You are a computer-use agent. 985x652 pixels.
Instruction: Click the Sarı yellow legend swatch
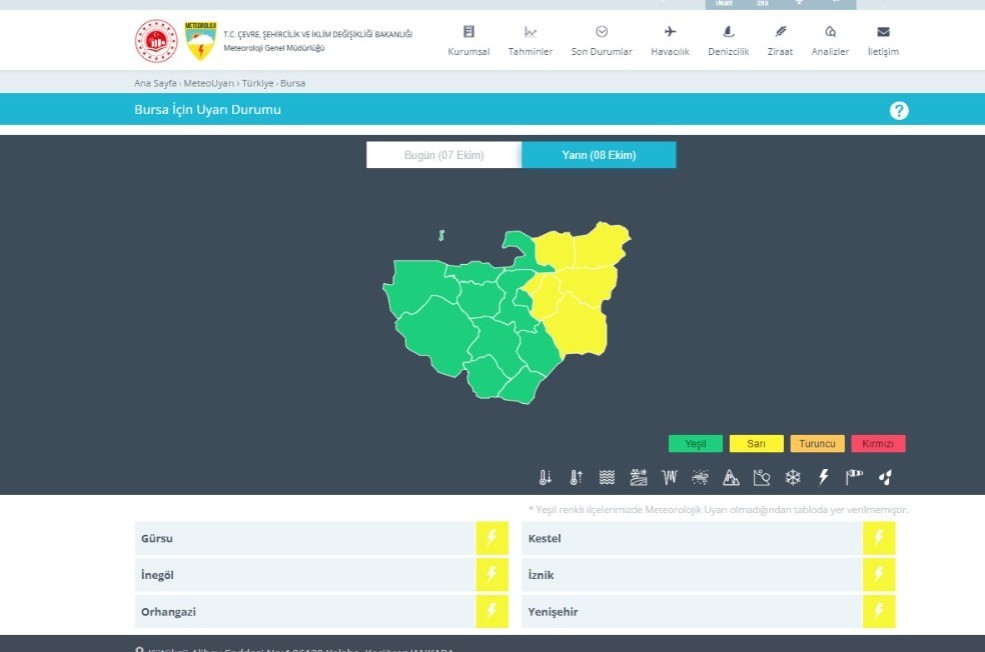[x=756, y=444]
